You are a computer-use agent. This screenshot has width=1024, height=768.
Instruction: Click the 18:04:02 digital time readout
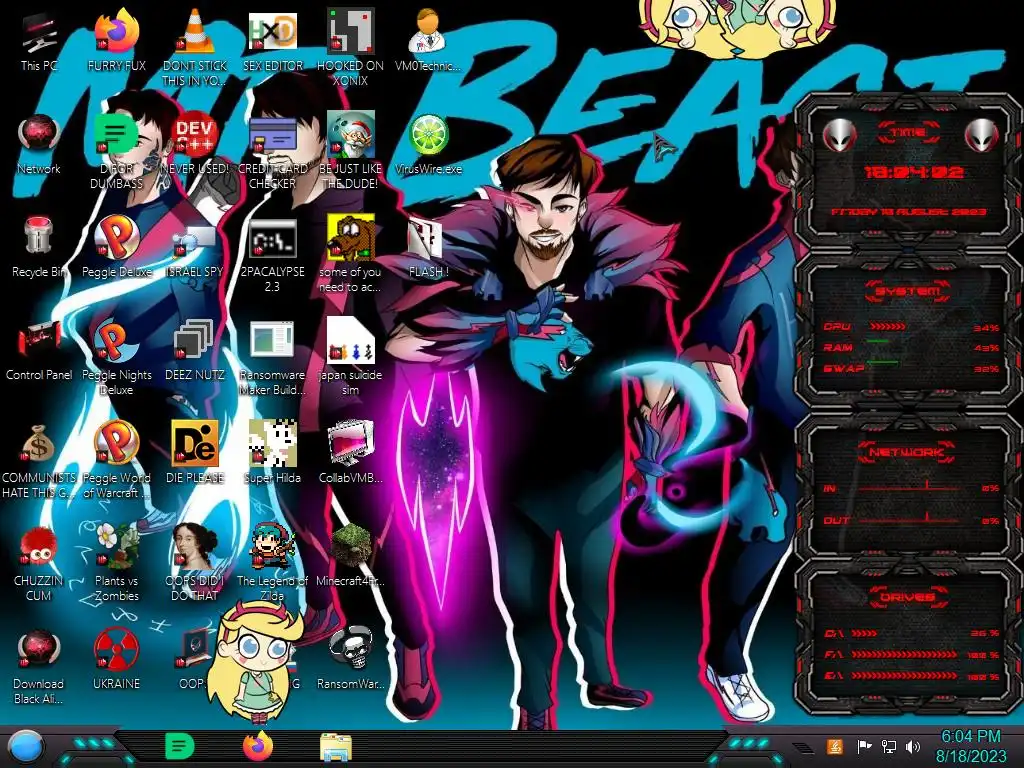912,172
